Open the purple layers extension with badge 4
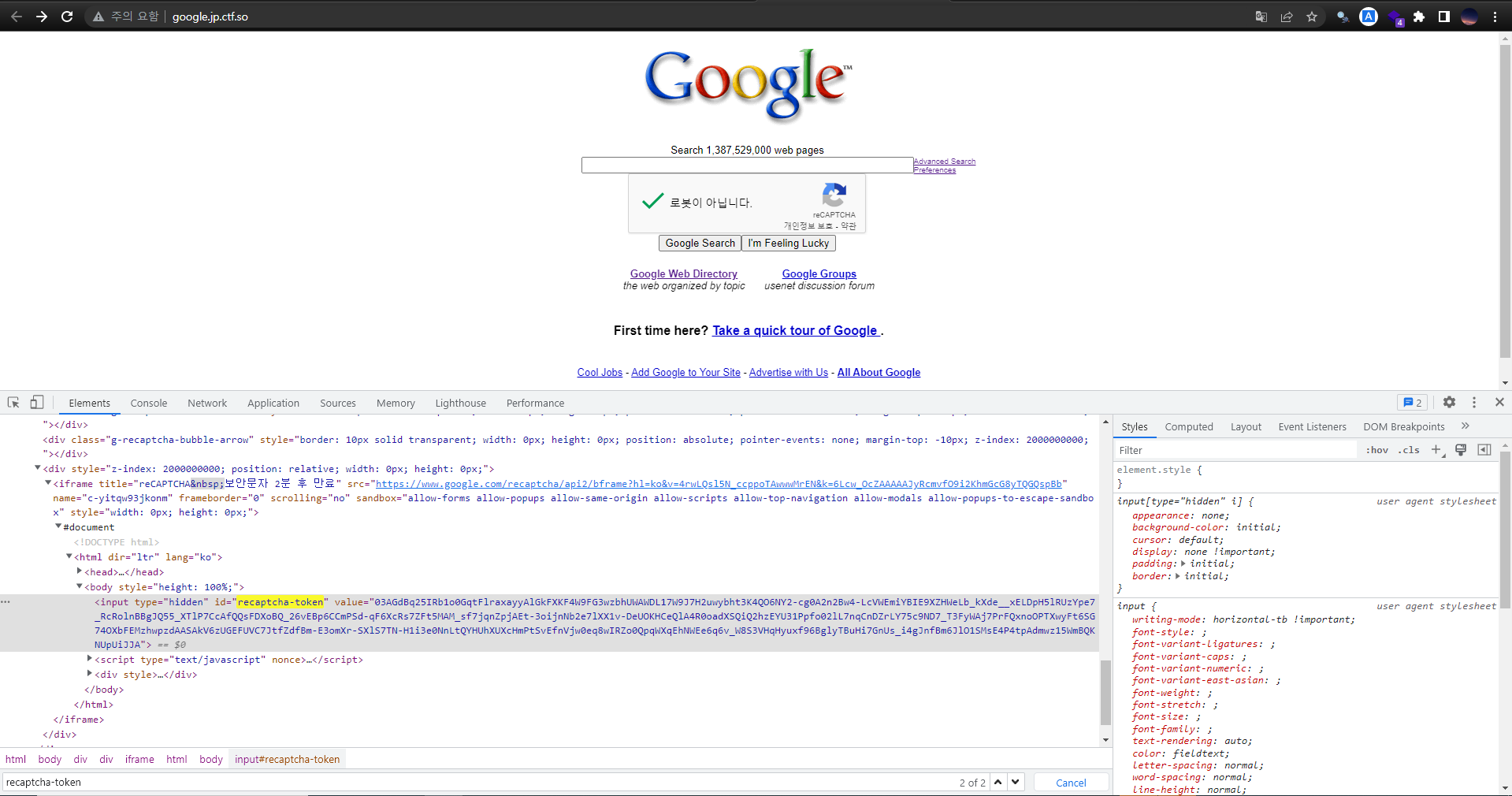Image resolution: width=1512 pixels, height=796 pixels. 1395,17
